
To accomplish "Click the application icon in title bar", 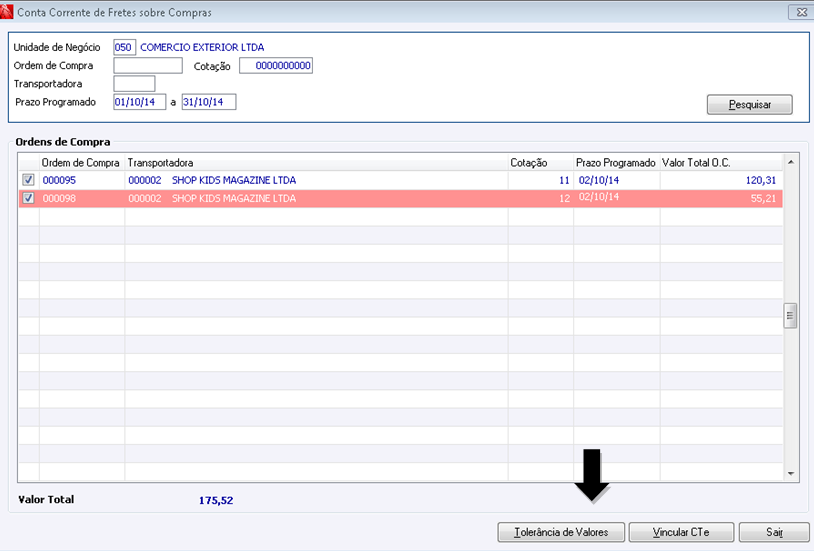I will tap(6, 11).
